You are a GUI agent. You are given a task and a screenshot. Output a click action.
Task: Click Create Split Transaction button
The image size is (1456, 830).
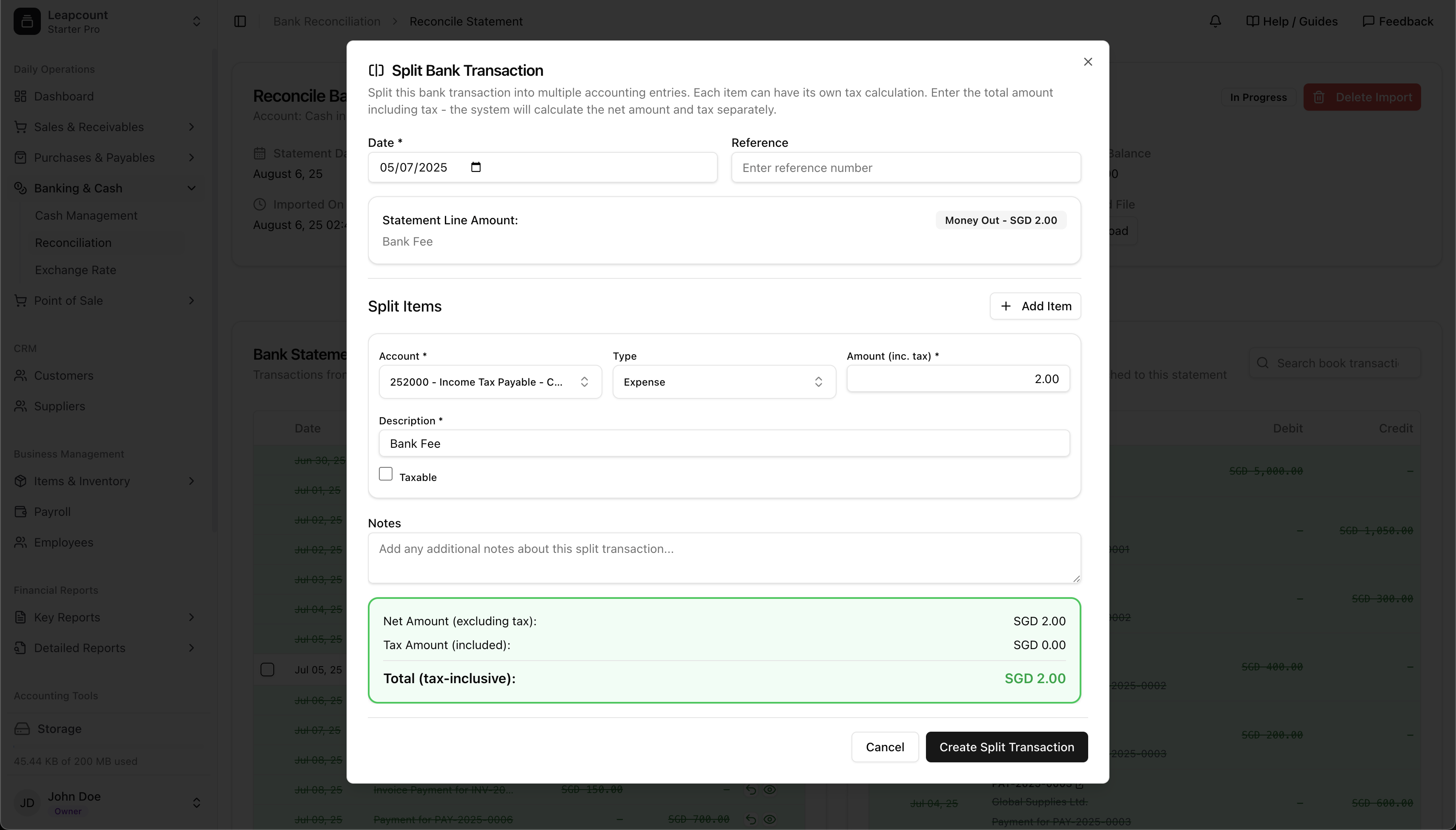pos(1007,747)
